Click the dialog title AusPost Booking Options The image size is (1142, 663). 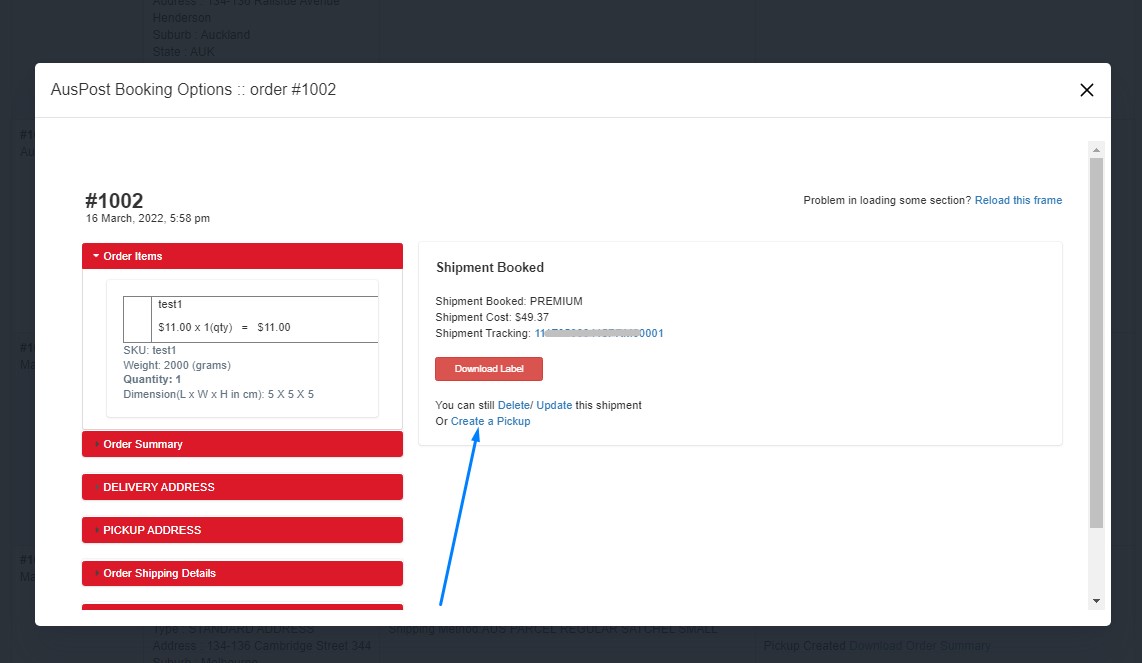pyautogui.click(x=193, y=90)
